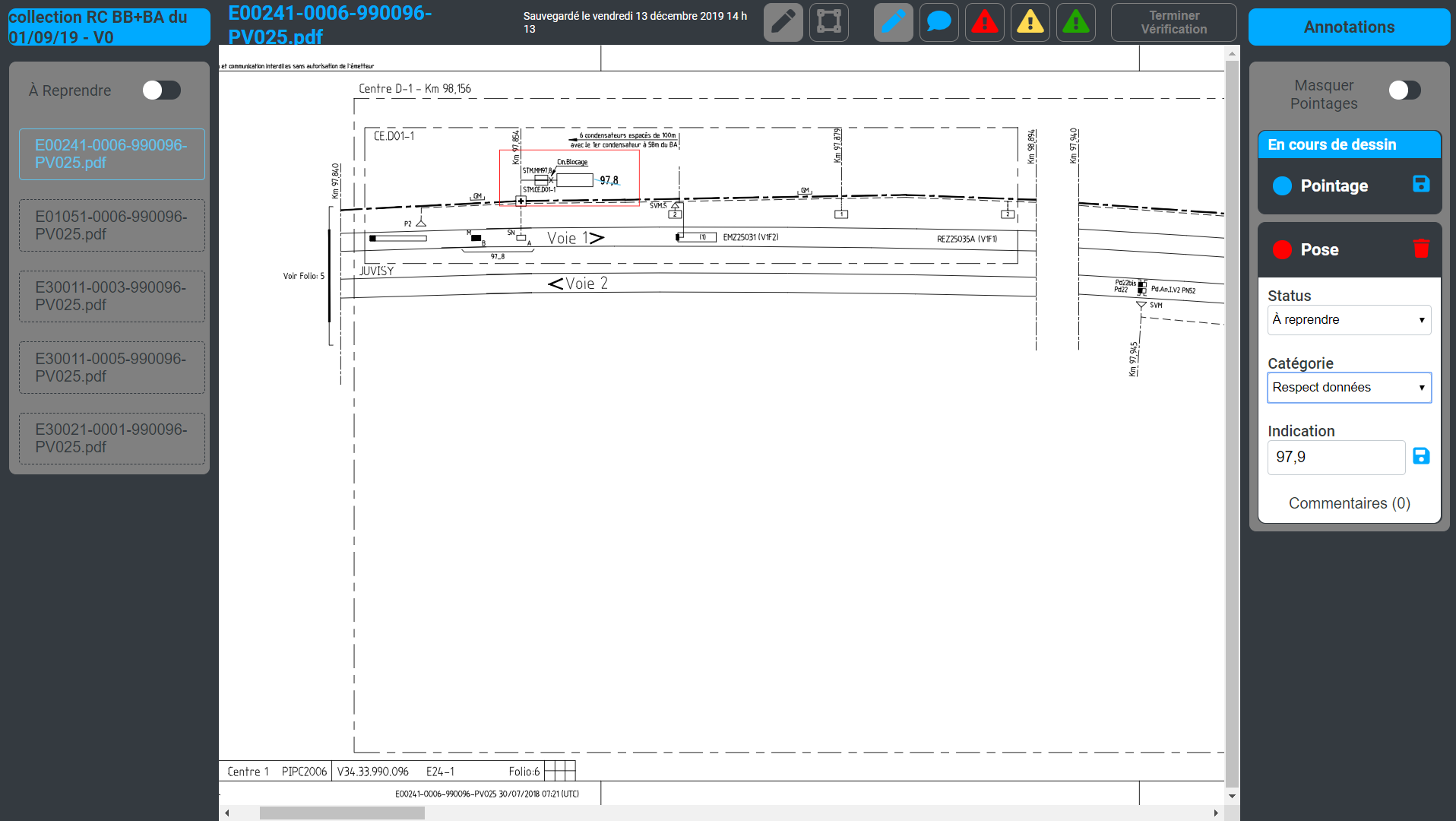The height and width of the screenshot is (821, 1456).
Task: Select document E30011-0003-990096-PV025.pdf
Action: 111,296
